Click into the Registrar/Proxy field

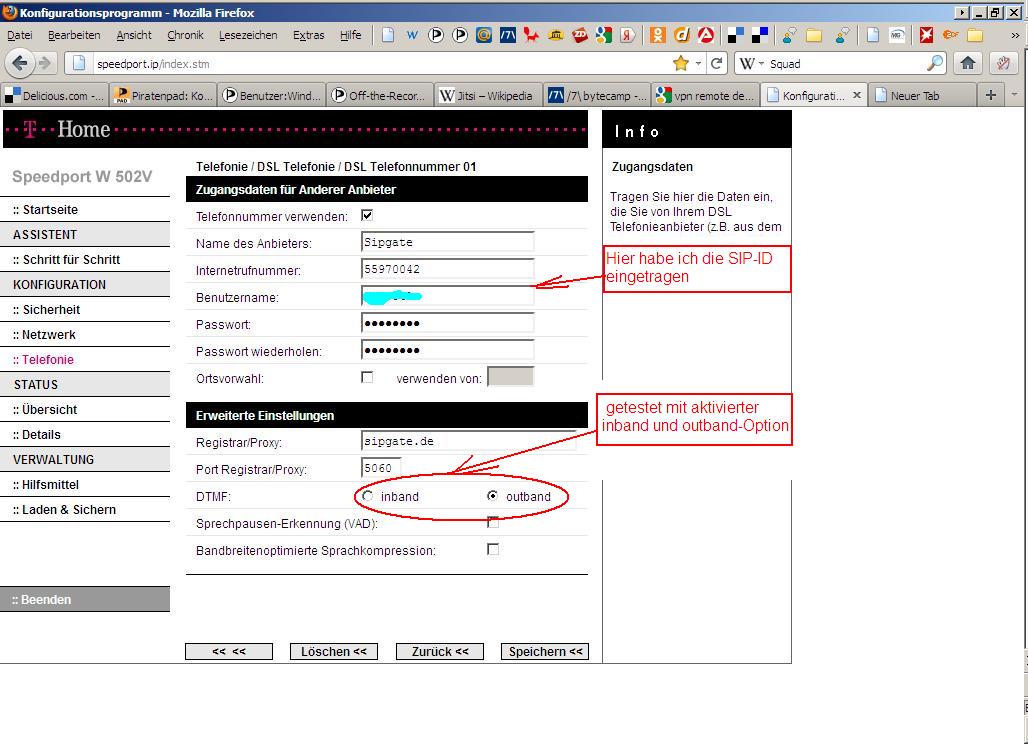(468, 441)
